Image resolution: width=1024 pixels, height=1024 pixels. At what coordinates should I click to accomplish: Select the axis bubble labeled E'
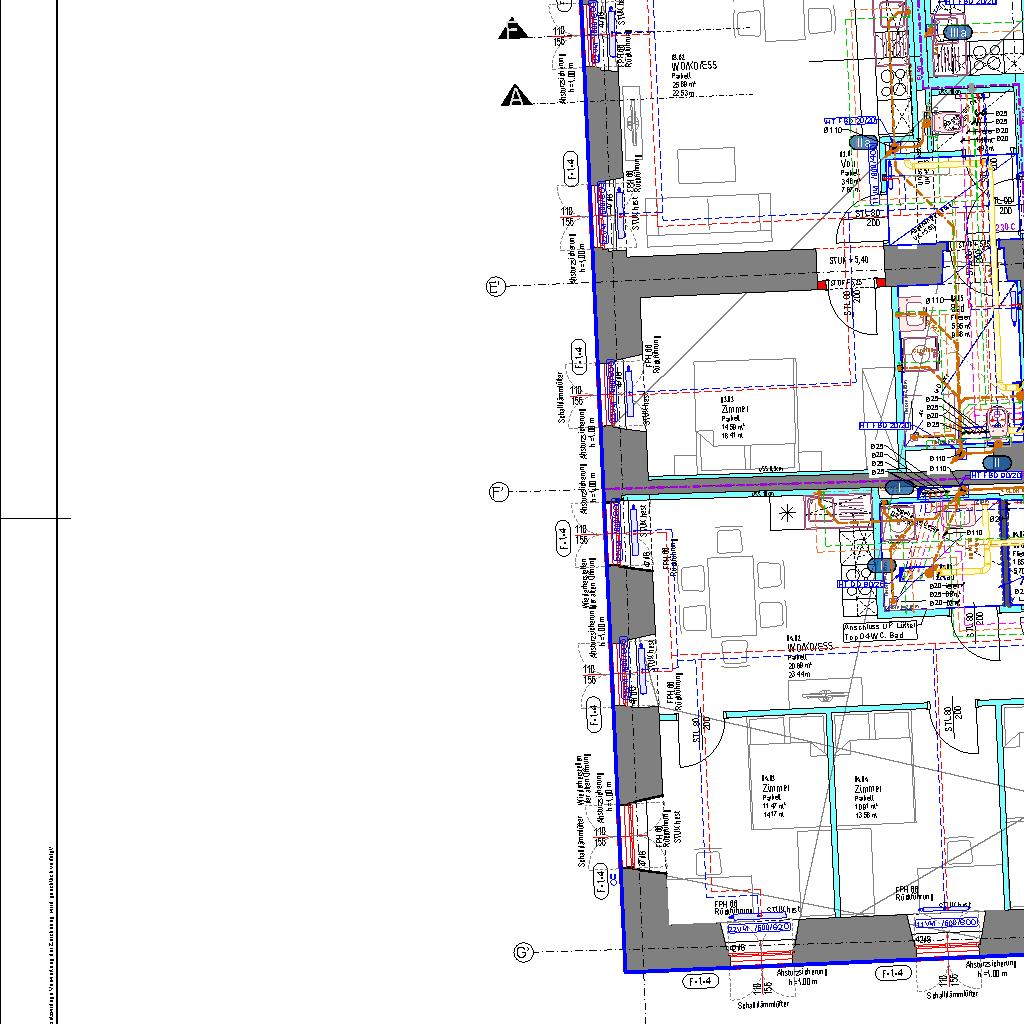[x=495, y=288]
